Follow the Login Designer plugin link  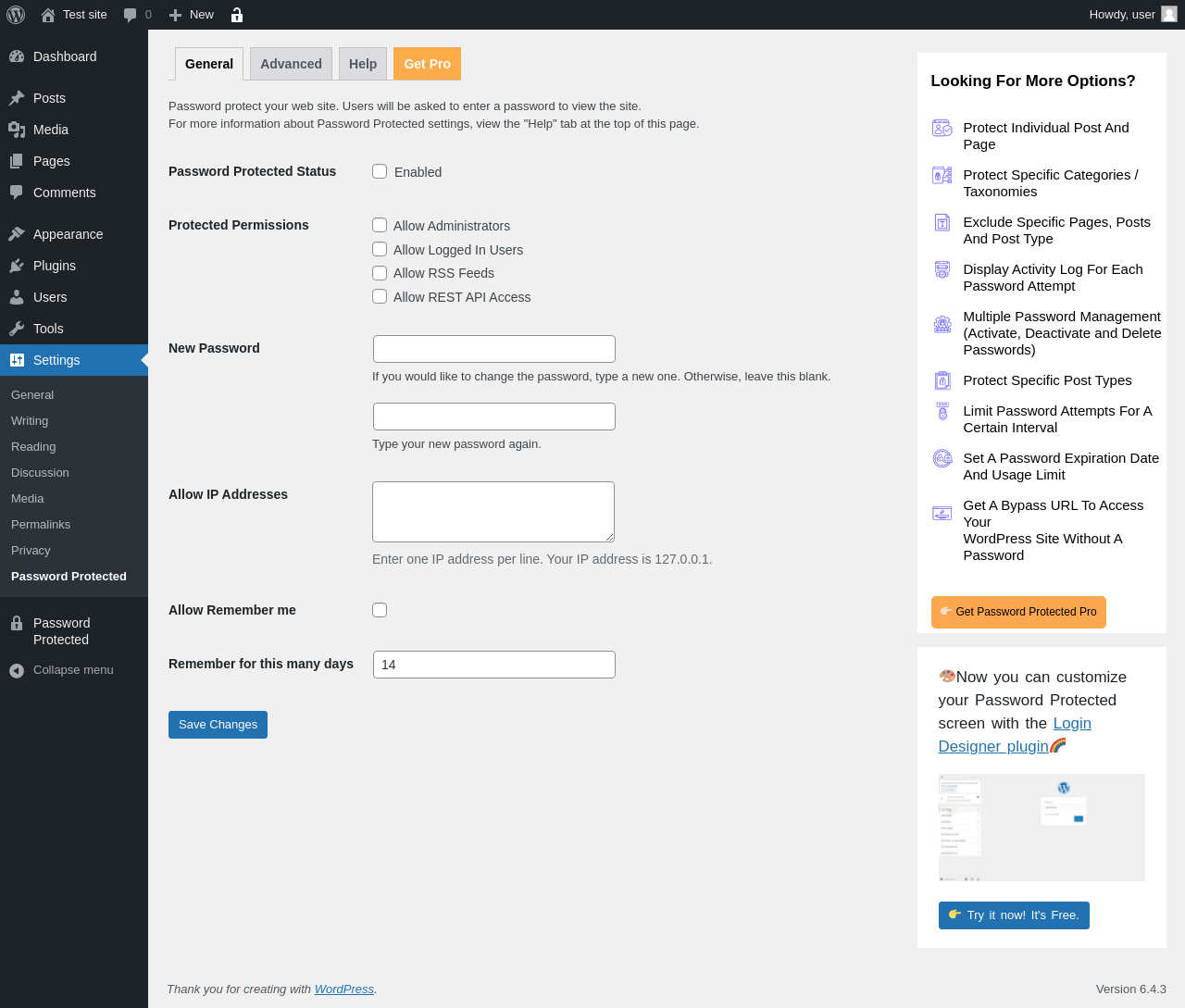[1015, 735]
